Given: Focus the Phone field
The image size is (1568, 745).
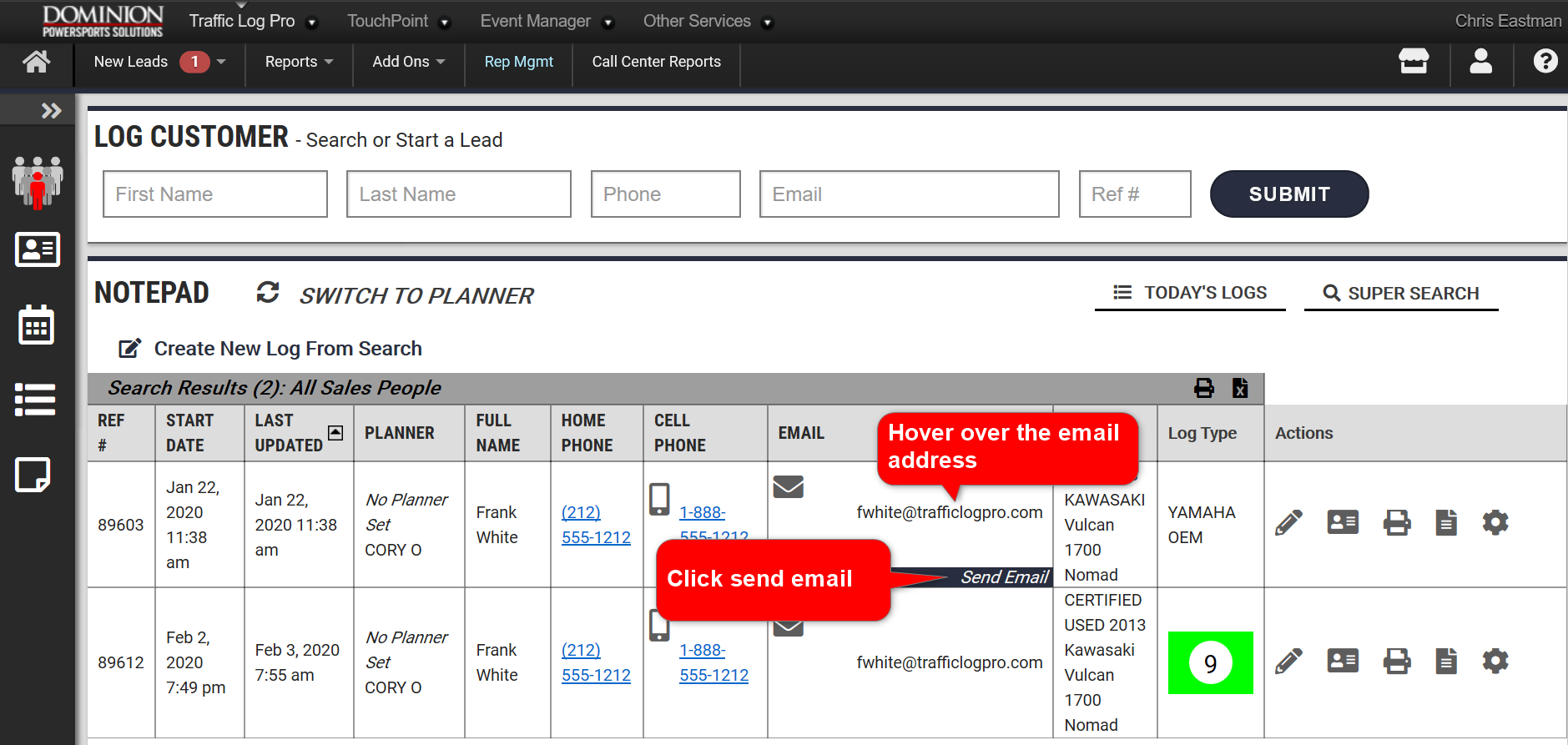Looking at the screenshot, I should click(x=666, y=194).
